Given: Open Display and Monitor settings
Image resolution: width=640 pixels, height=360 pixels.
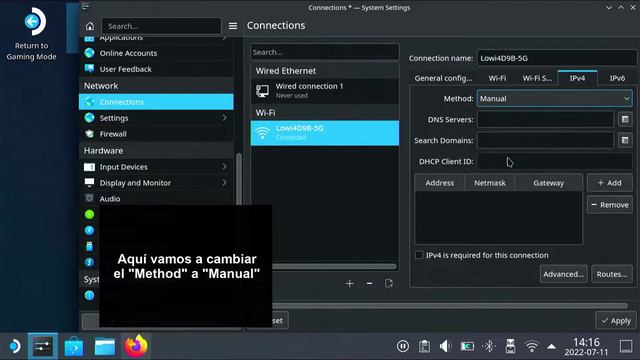Looking at the screenshot, I should click(156, 183).
